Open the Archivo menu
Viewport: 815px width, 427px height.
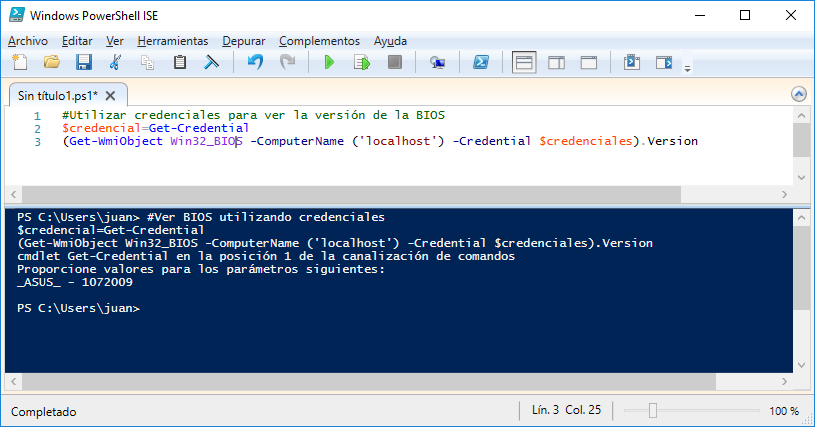pyautogui.click(x=28, y=41)
